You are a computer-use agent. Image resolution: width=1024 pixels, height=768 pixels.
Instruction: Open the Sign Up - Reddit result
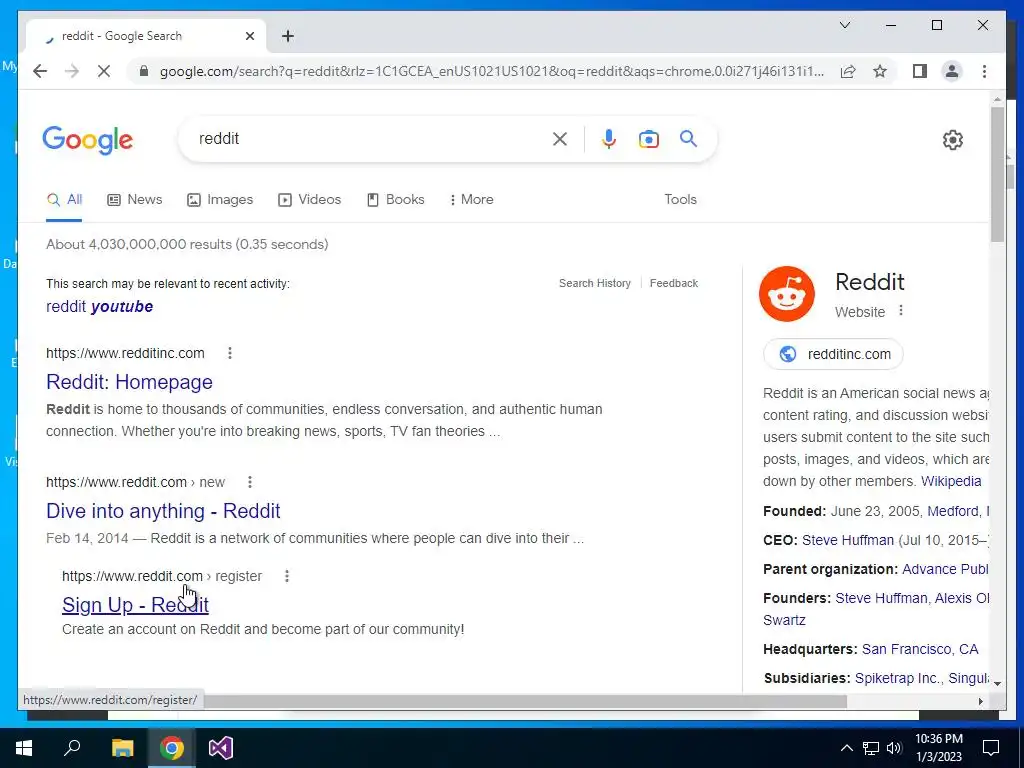tap(135, 605)
